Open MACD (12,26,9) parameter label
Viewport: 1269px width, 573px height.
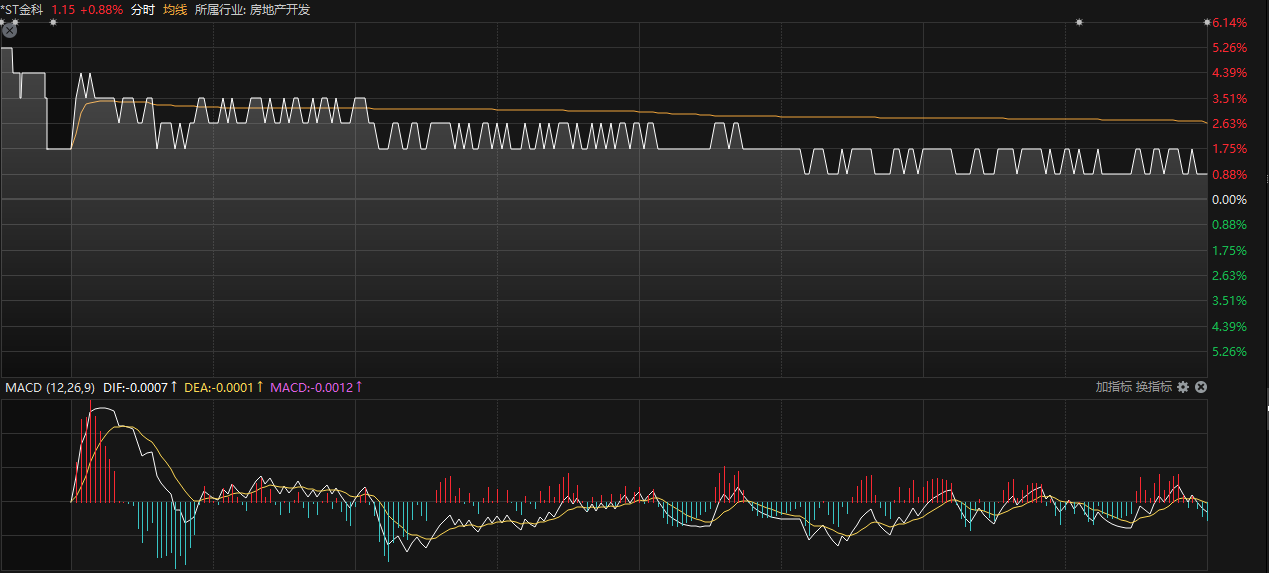click(51, 387)
